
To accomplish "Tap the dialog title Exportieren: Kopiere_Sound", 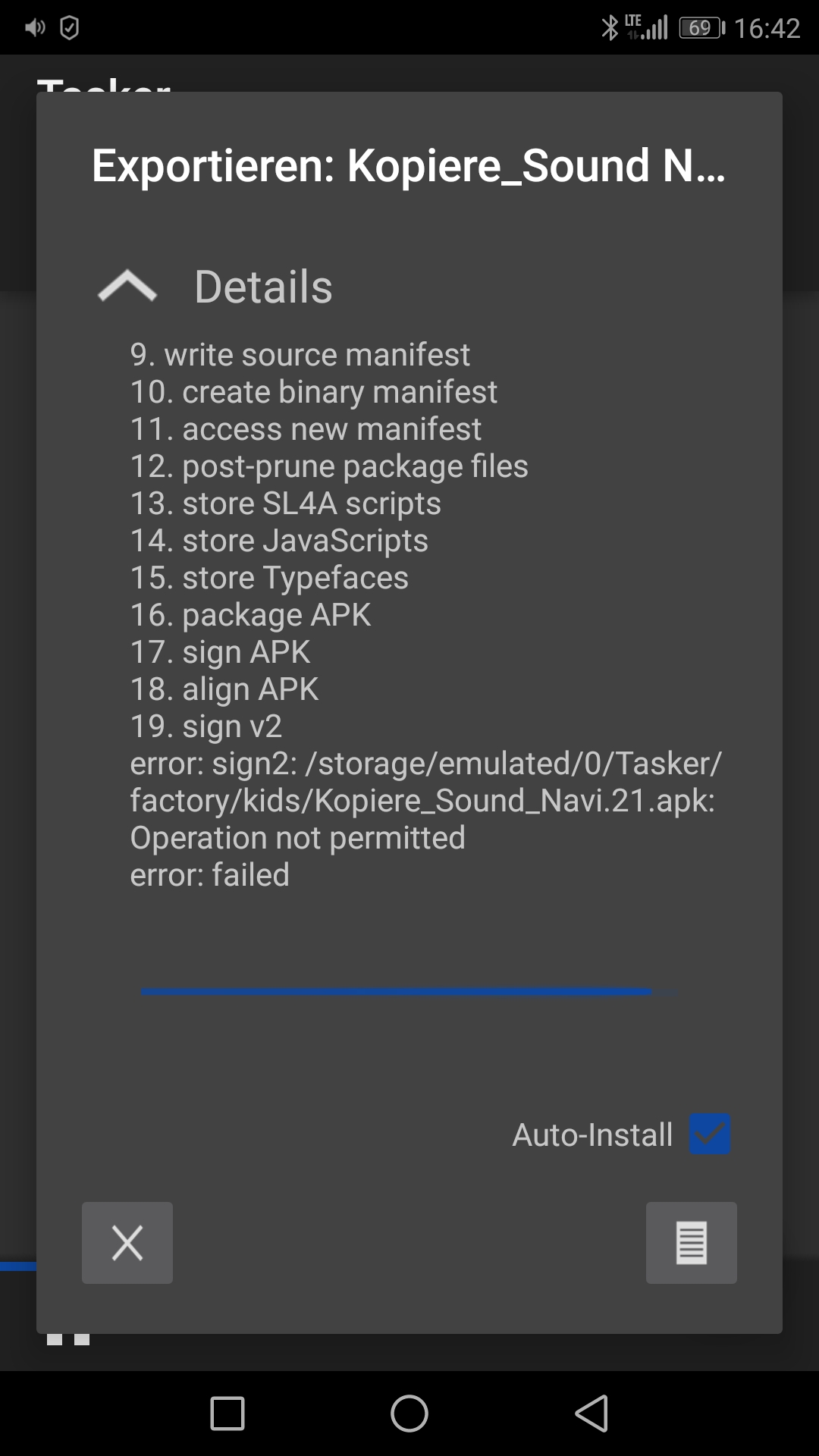I will tap(409, 166).
